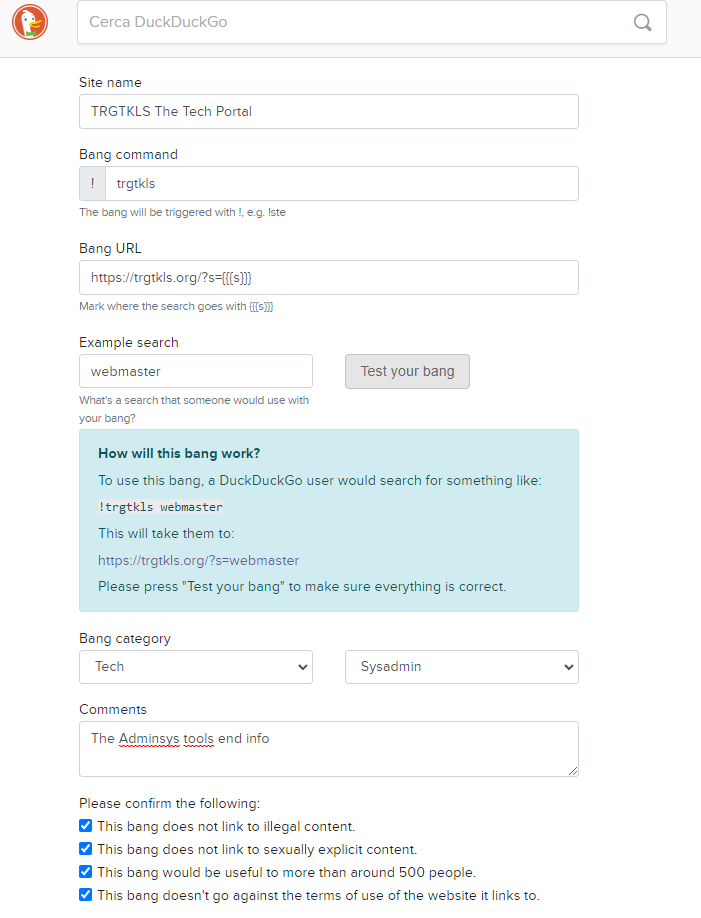Click the exclamation mark bang prefix
Image resolution: width=701 pixels, height=918 pixels.
92,184
